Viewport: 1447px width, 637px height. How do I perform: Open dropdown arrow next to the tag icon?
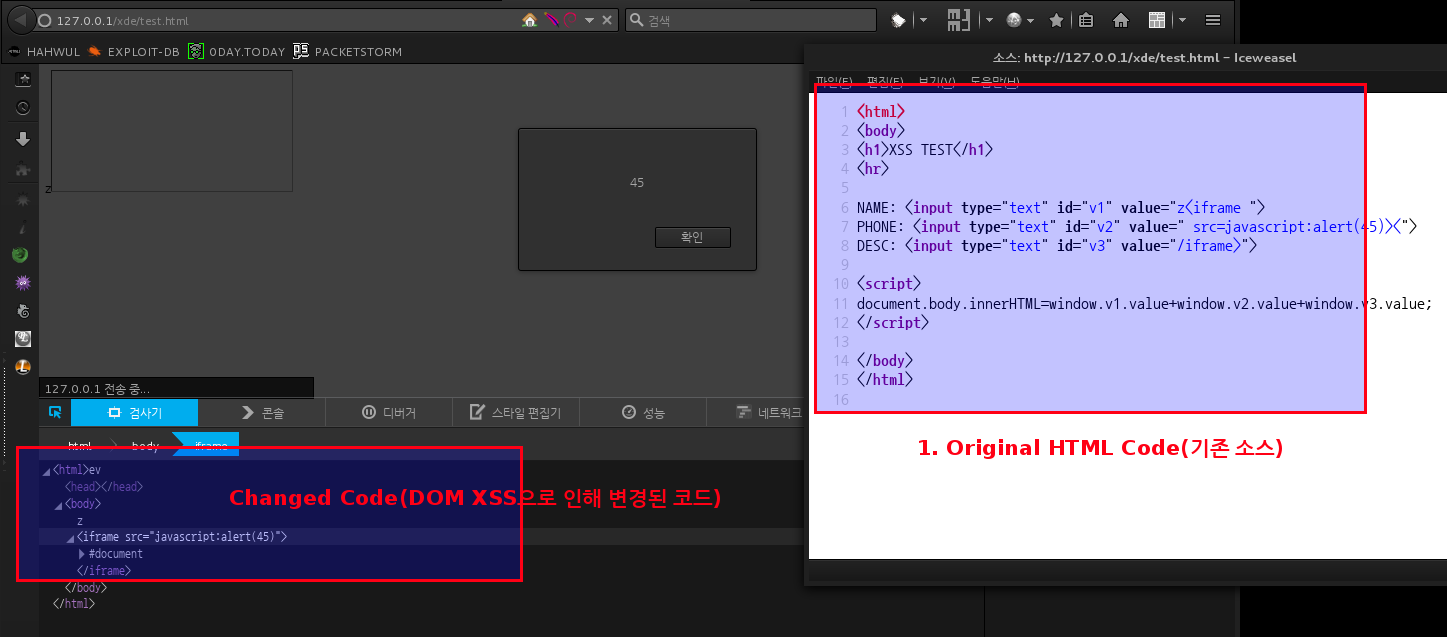click(x=923, y=20)
